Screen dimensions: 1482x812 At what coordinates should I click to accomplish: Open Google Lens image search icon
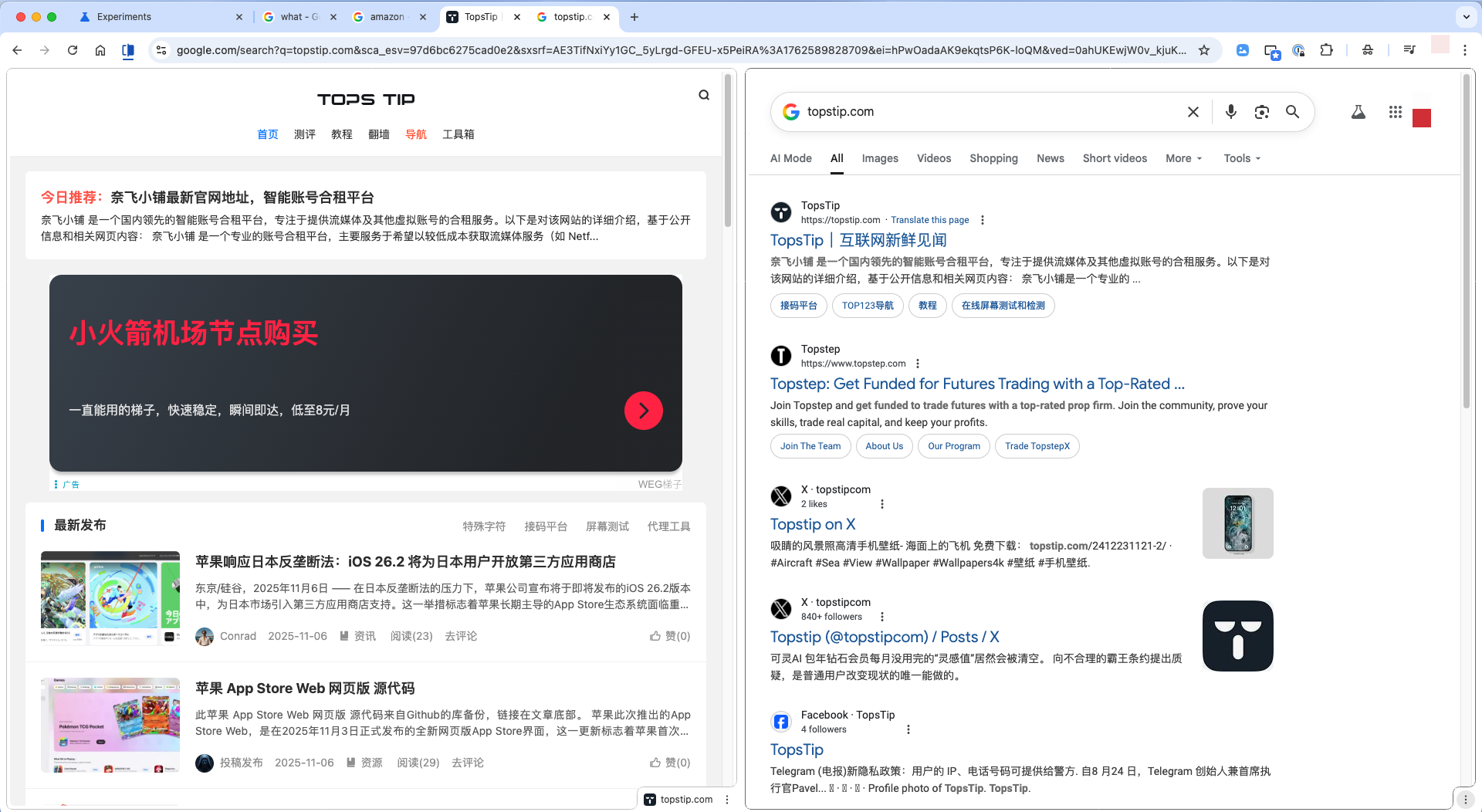click(1262, 112)
